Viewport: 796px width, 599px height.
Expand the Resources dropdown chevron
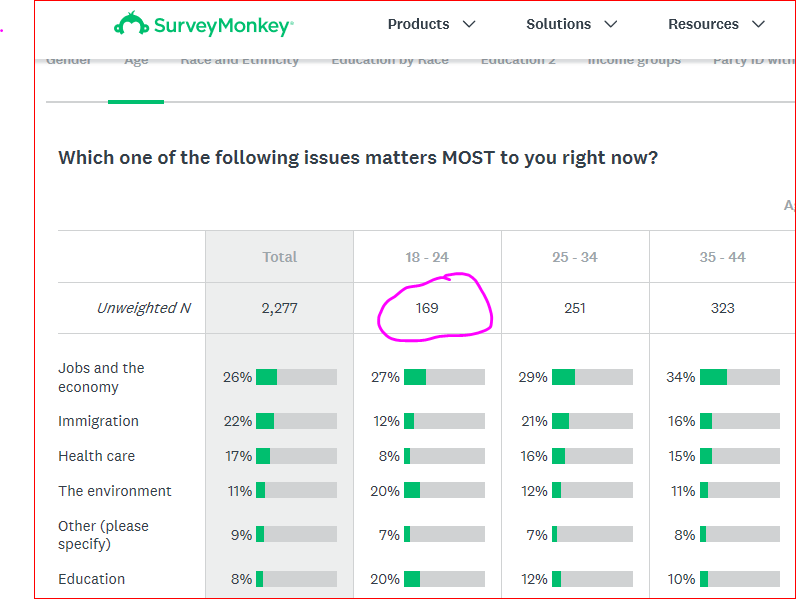click(758, 24)
